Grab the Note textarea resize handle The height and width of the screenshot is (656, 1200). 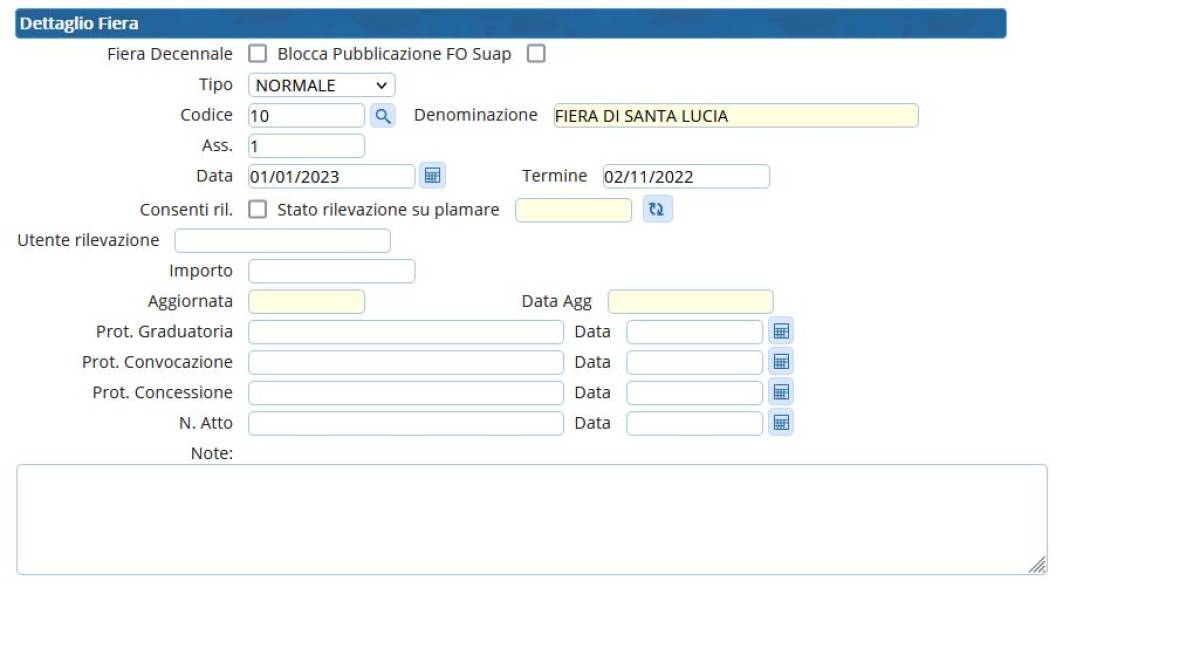(x=1037, y=565)
